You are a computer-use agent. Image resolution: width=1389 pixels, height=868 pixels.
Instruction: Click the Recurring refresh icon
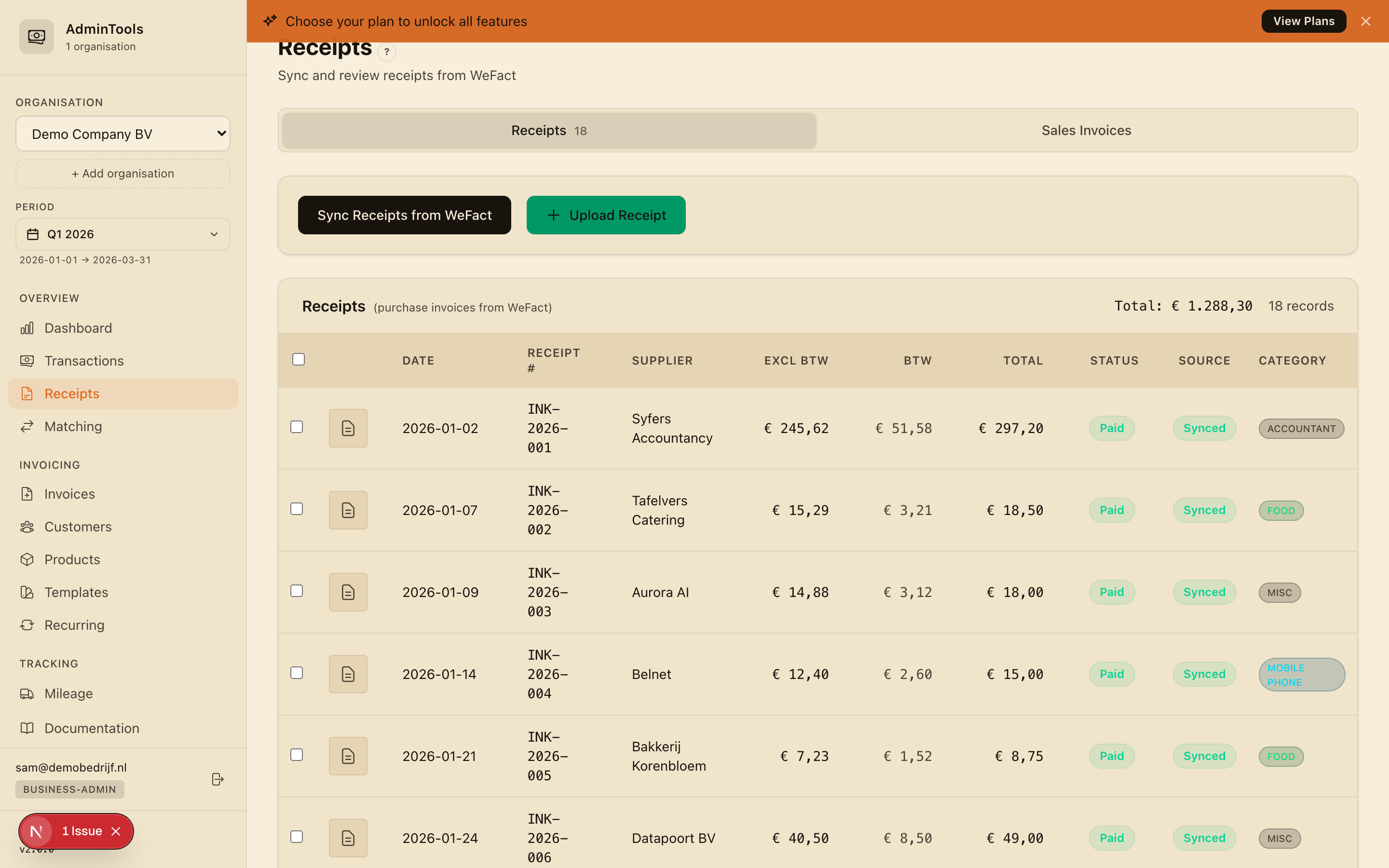27,624
